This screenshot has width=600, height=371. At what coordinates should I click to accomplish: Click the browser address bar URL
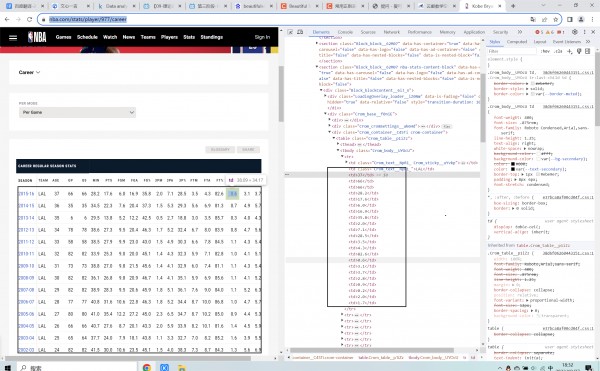click(88, 20)
